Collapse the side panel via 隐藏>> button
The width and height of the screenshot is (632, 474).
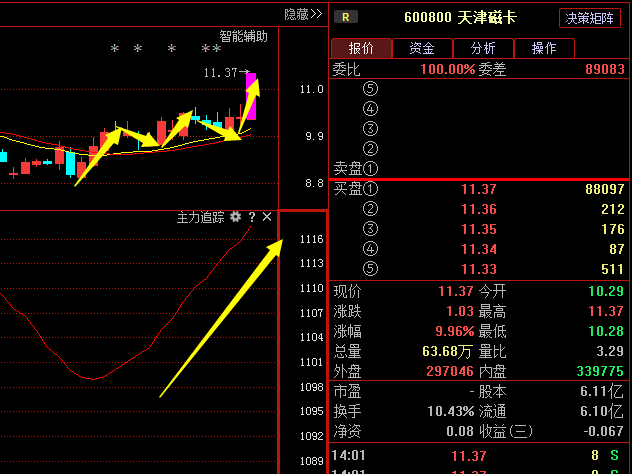tap(302, 14)
